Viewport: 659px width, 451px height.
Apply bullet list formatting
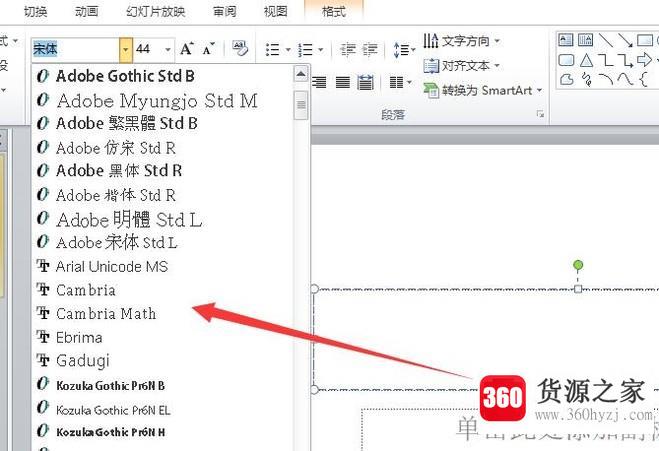[x=273, y=50]
